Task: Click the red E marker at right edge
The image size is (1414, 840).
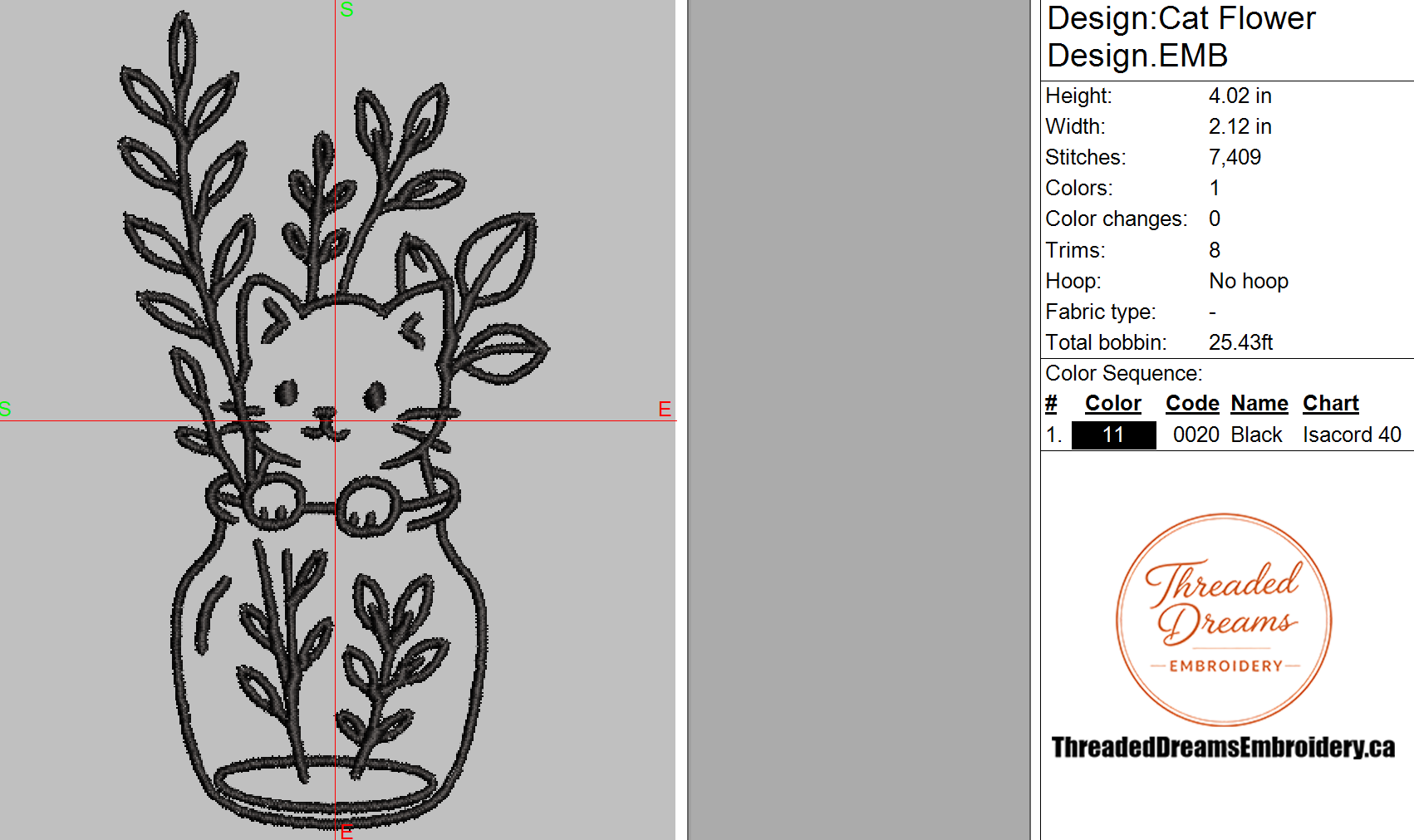Action: 665,409
